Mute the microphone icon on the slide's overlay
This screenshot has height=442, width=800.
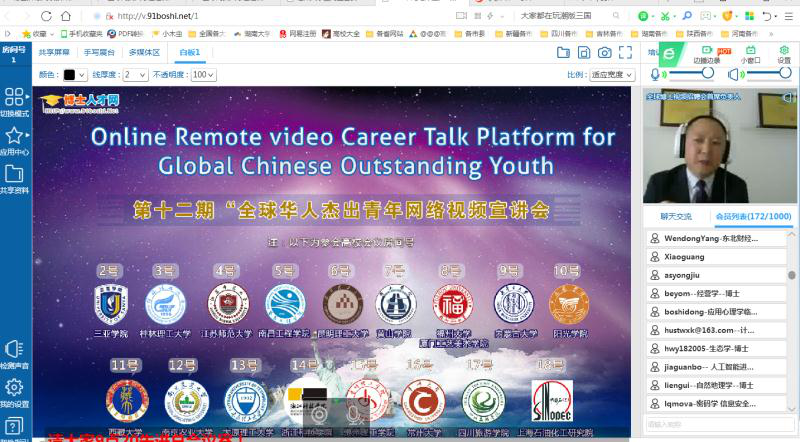354,414
